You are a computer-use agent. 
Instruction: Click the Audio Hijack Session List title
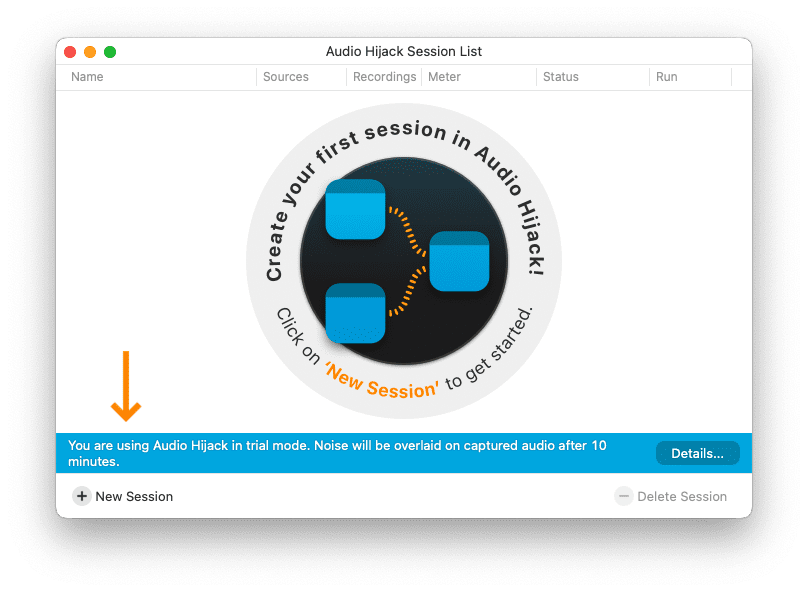pos(403,52)
